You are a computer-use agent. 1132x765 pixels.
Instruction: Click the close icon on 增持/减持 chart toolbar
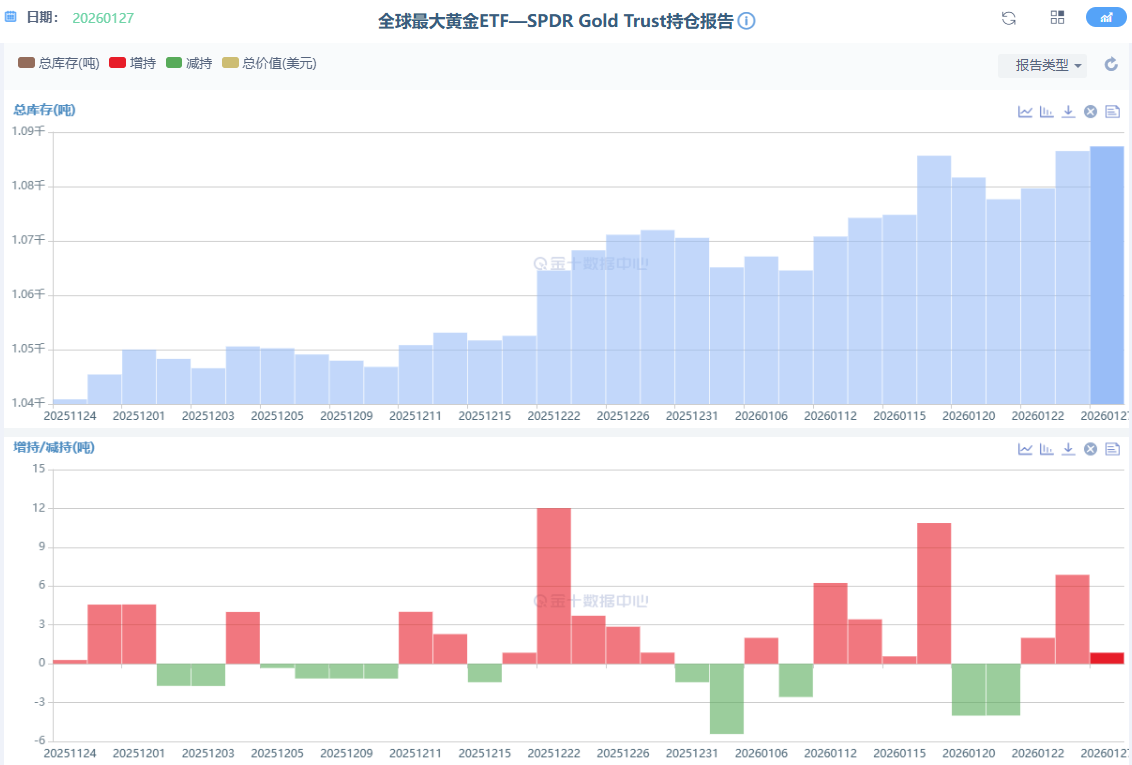tap(1090, 449)
